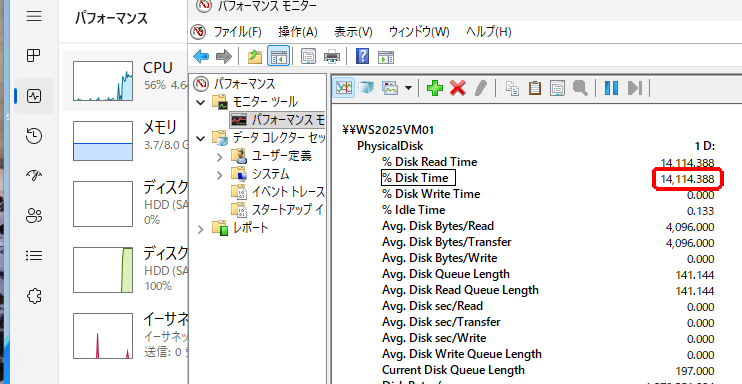Click Current Disk Queue Length counter
Screen dimensions: 742x384
pyautogui.click(x=453, y=370)
